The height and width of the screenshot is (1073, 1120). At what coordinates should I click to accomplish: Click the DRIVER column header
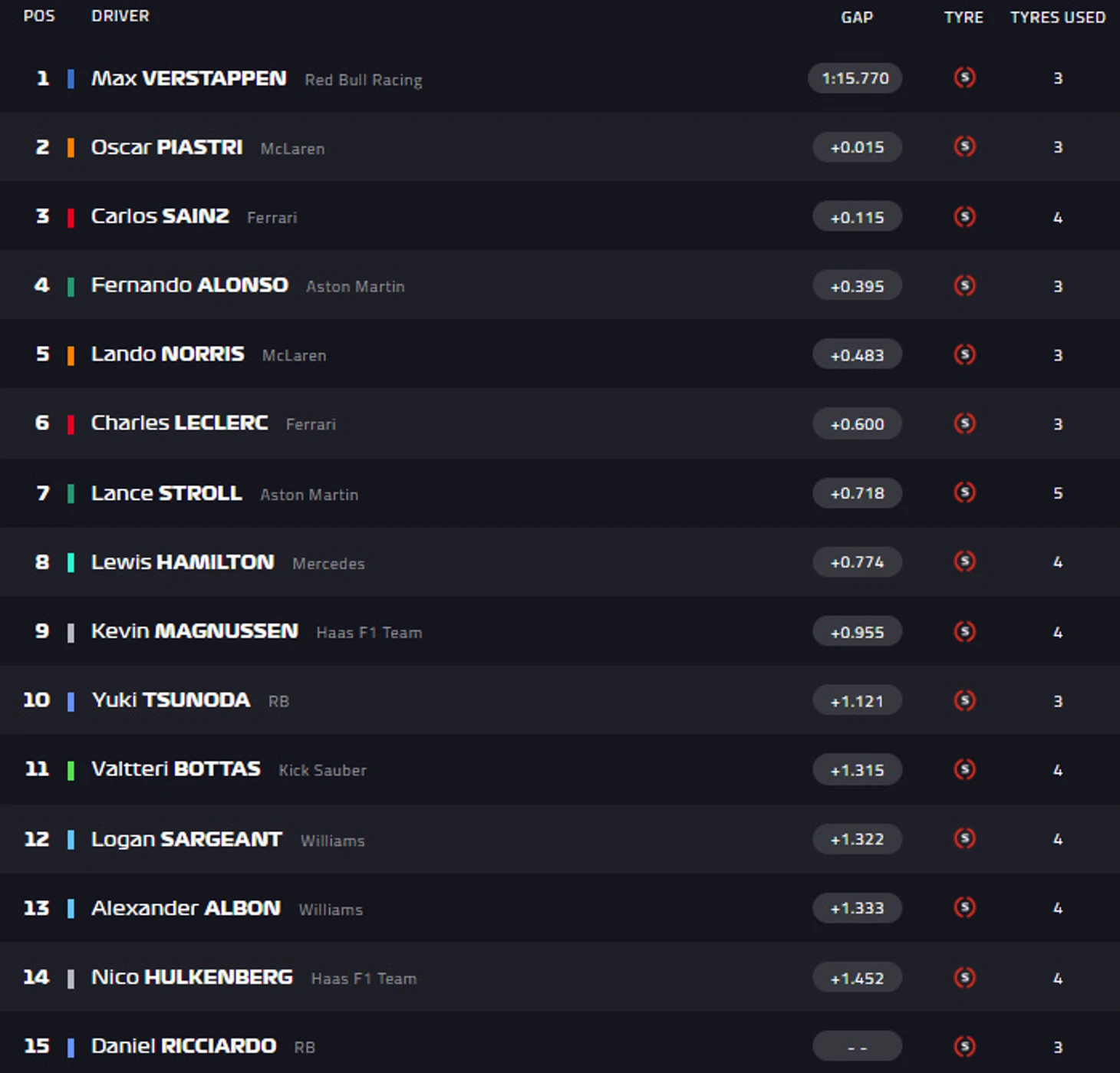[x=120, y=16]
